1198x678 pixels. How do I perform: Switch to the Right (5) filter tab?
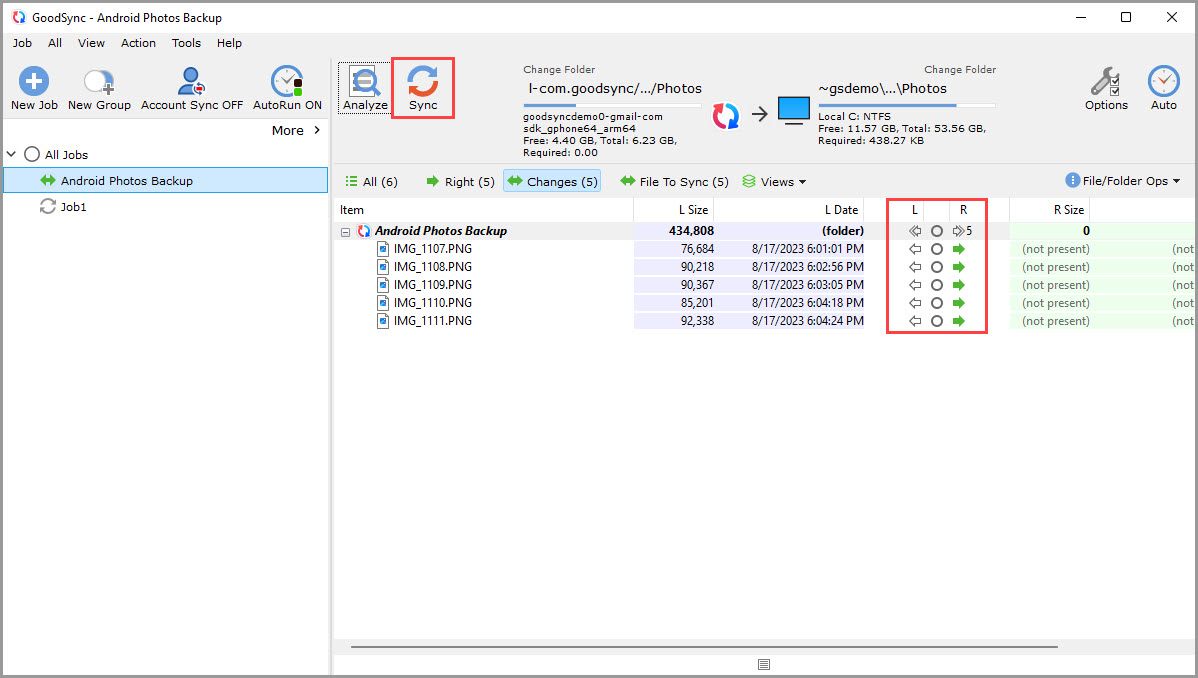pyautogui.click(x=460, y=181)
